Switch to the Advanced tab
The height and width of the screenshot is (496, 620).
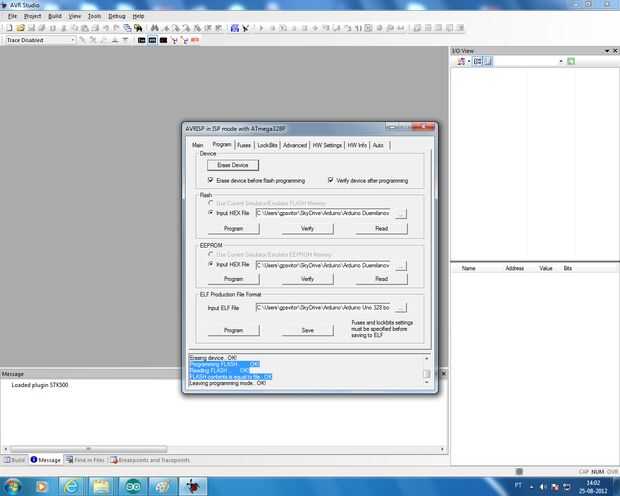[295, 145]
